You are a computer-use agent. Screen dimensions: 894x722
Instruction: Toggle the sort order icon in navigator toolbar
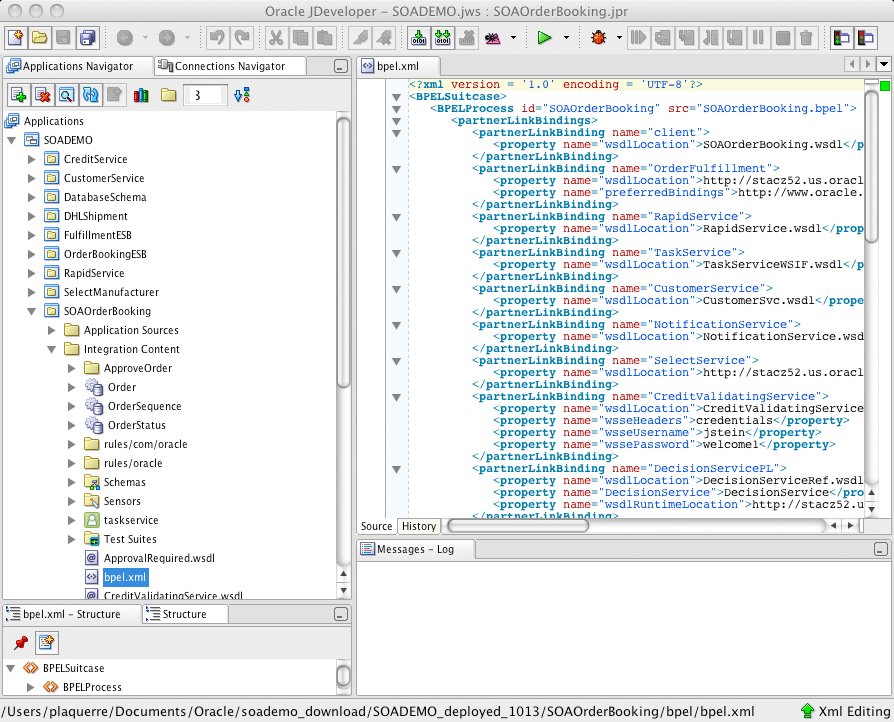pos(241,95)
